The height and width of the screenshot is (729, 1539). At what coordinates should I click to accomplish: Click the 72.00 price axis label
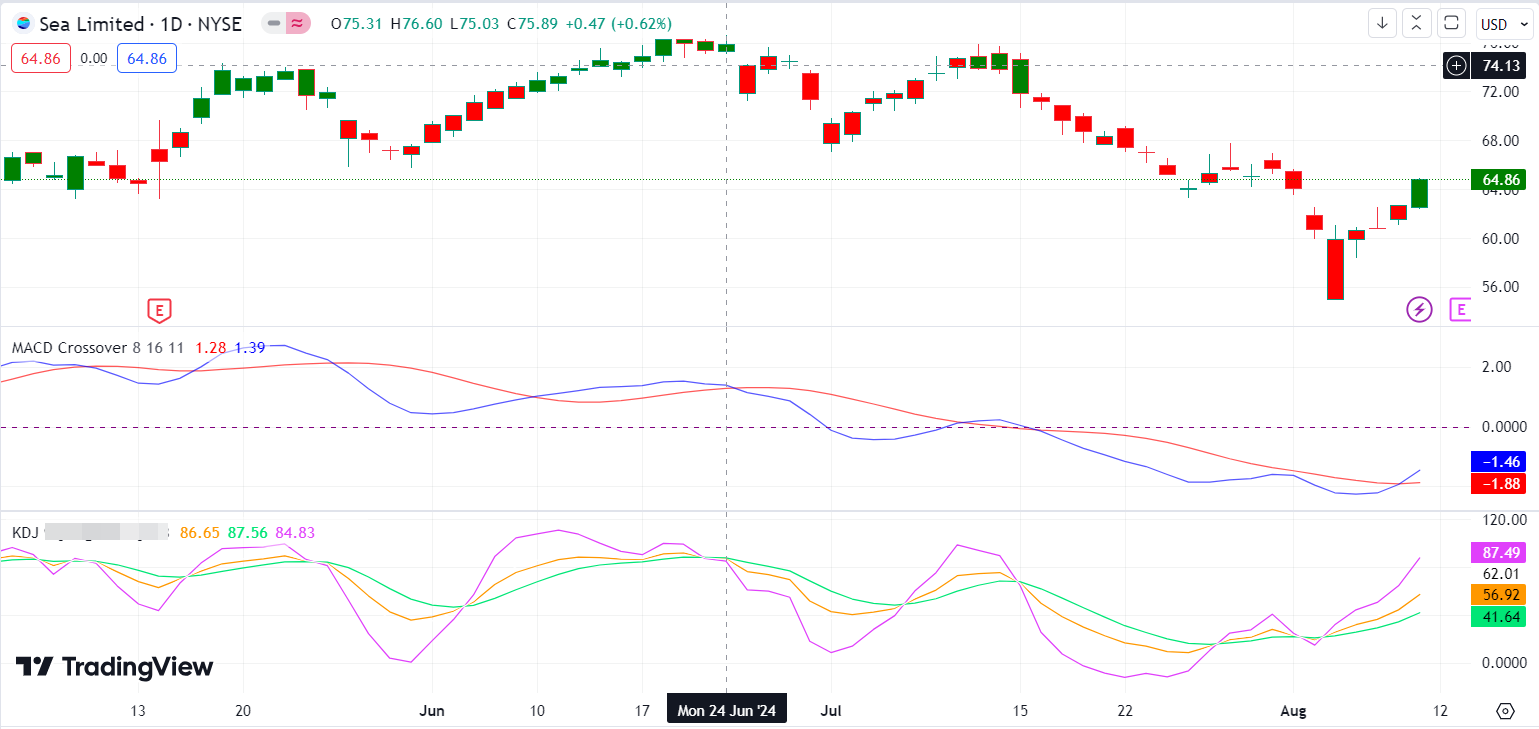point(1500,92)
